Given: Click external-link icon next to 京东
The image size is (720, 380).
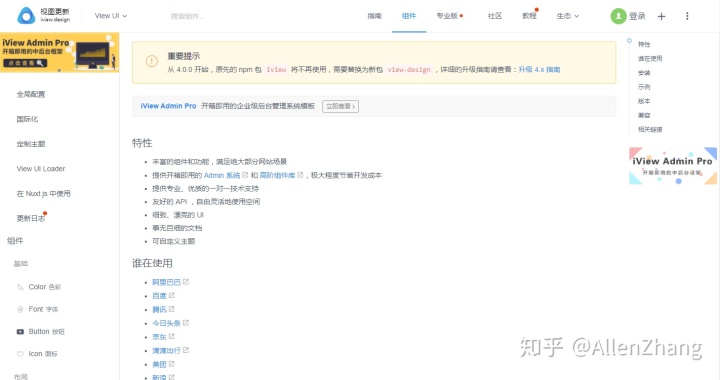Looking at the screenshot, I should tap(172, 336).
